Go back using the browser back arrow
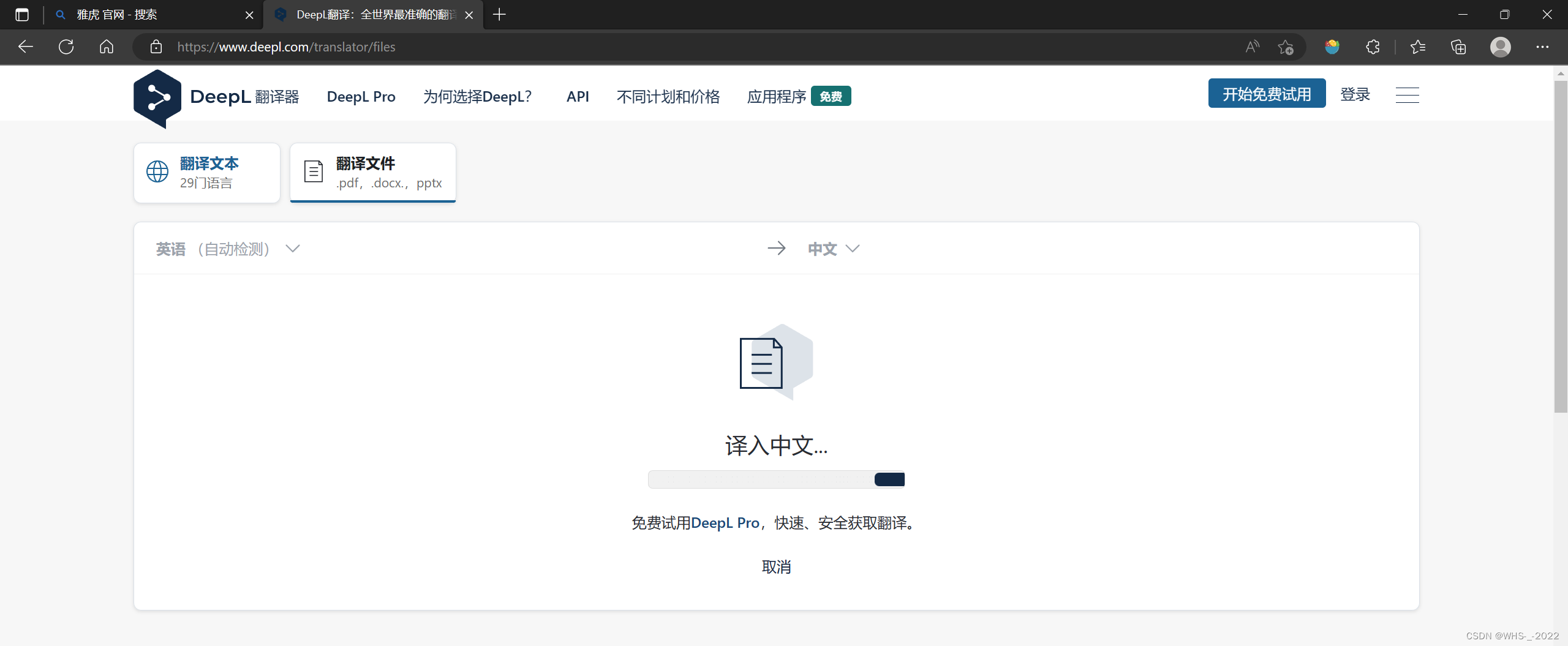The height and width of the screenshot is (646, 1568). (26, 47)
